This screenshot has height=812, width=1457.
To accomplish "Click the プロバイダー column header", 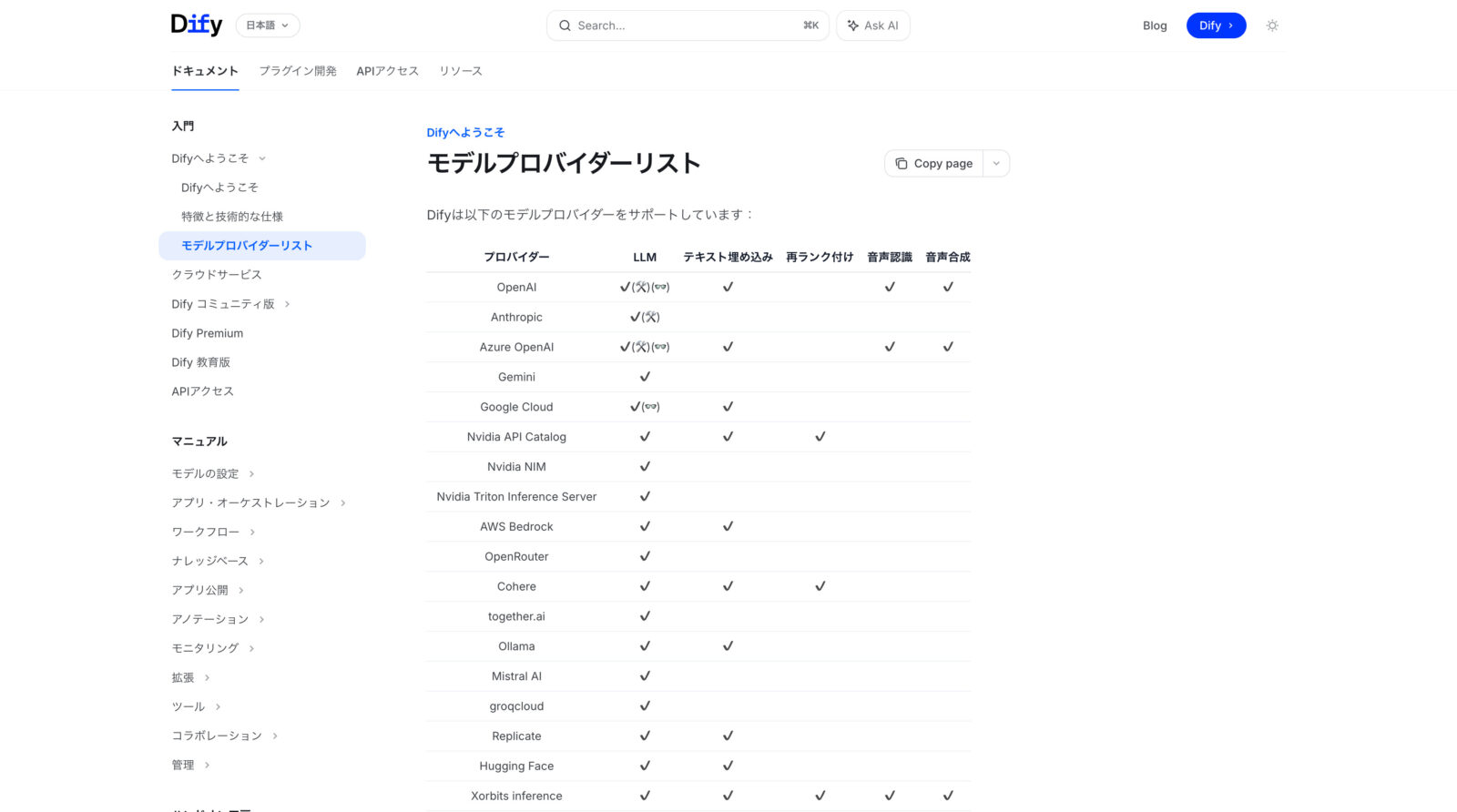I will click(516, 257).
